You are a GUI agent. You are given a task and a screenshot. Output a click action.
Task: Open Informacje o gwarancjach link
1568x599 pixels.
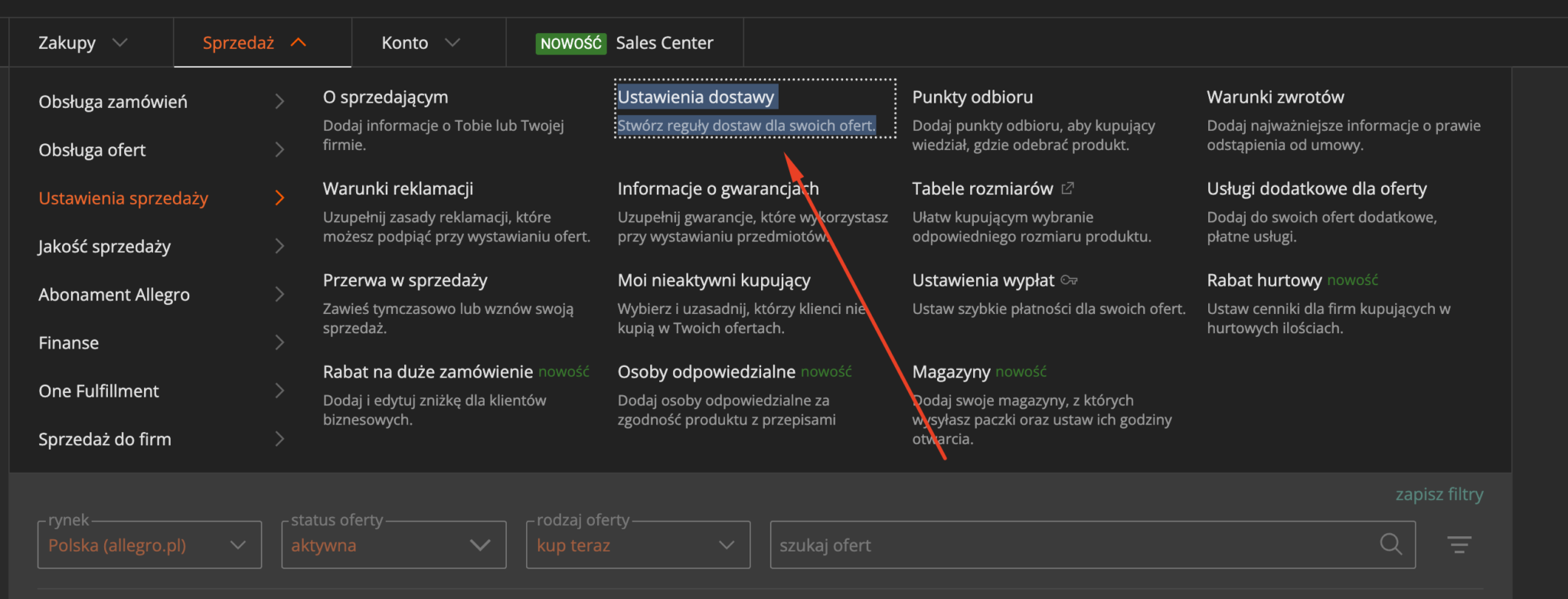pyautogui.click(x=718, y=188)
